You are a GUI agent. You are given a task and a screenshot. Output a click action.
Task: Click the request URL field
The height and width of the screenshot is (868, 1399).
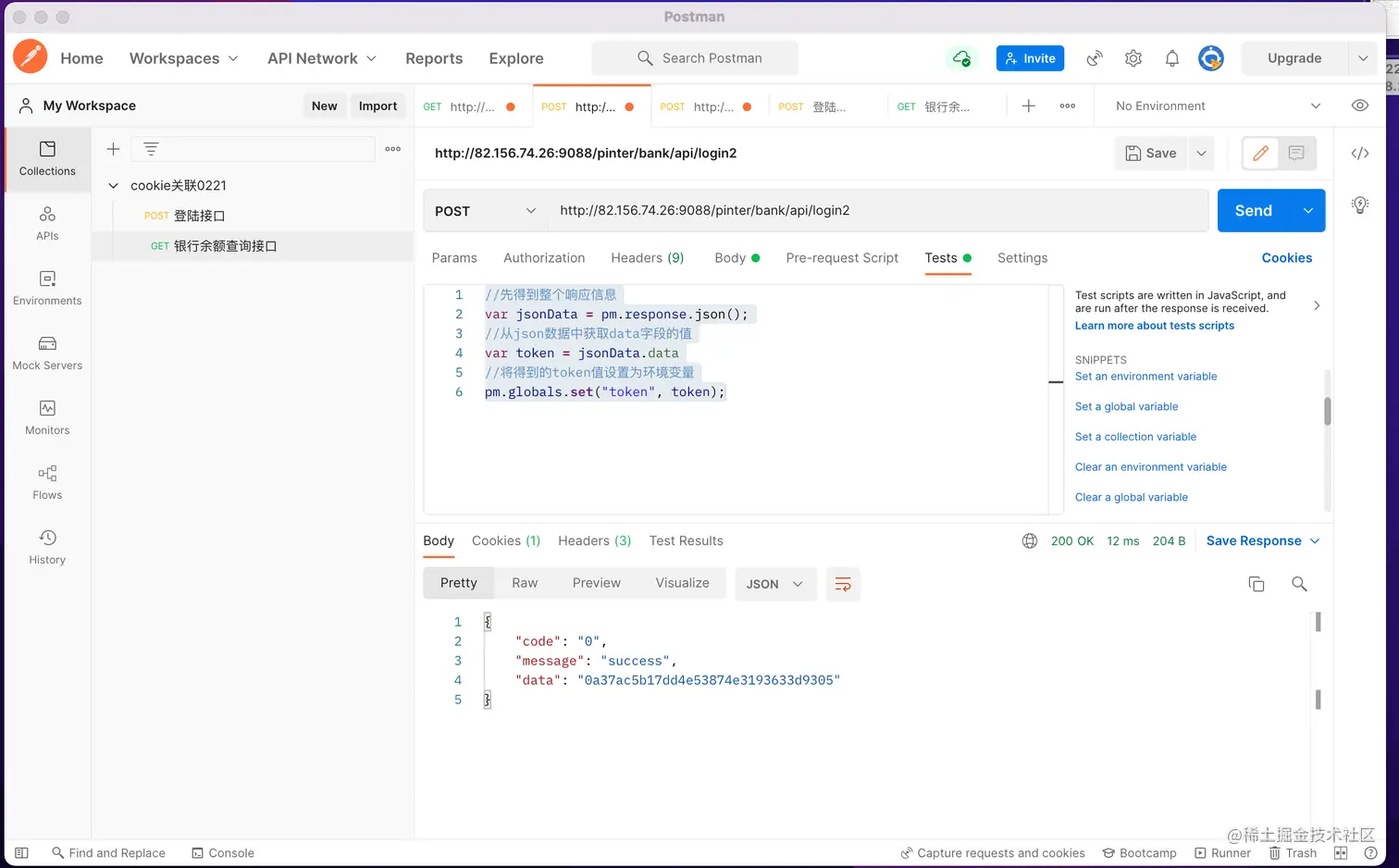coord(878,211)
